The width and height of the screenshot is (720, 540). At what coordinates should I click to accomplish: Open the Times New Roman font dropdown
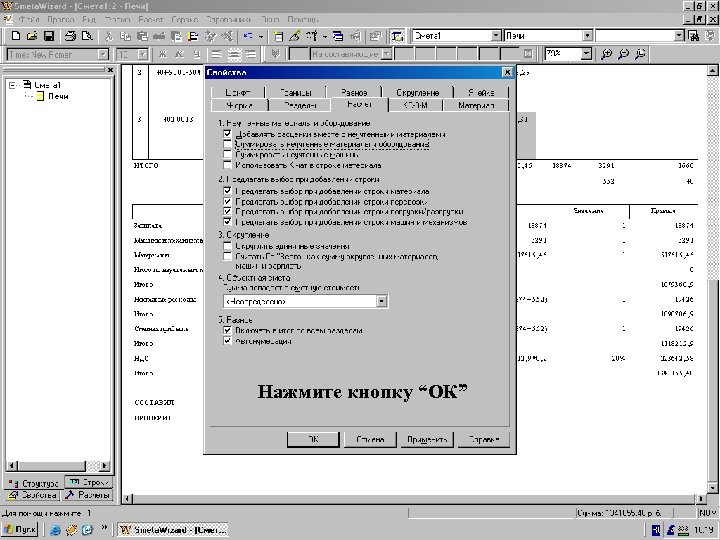pyautogui.click(x=103, y=54)
